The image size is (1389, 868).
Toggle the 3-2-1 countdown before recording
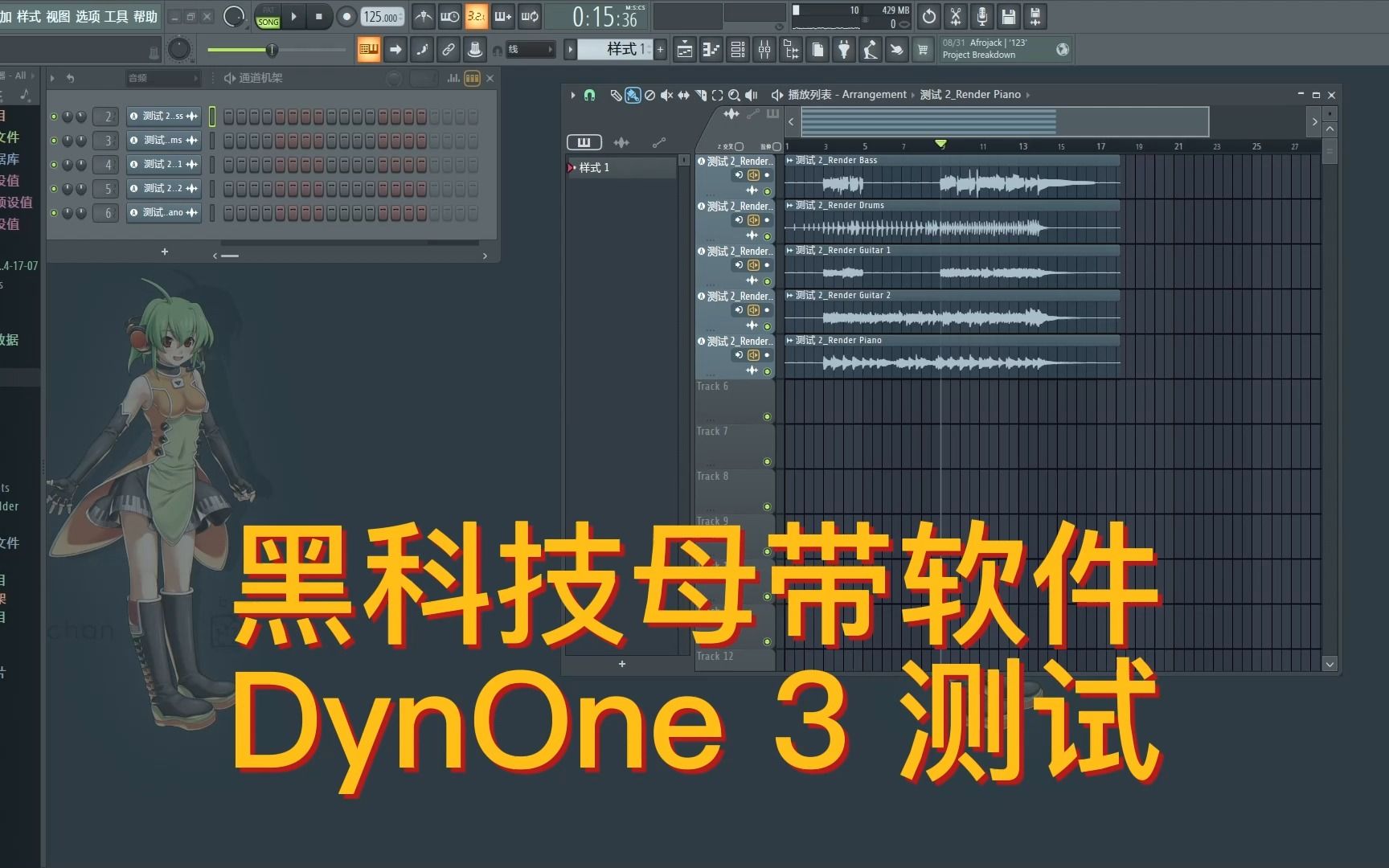pos(476,16)
